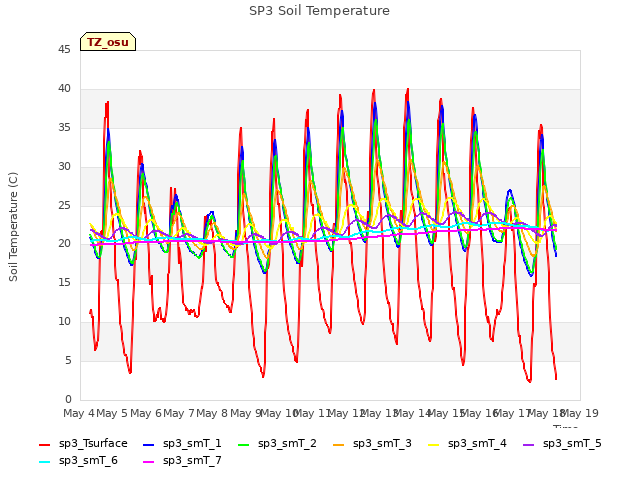Click the magenta sp3_smT_7 legend color marker

[149, 462]
